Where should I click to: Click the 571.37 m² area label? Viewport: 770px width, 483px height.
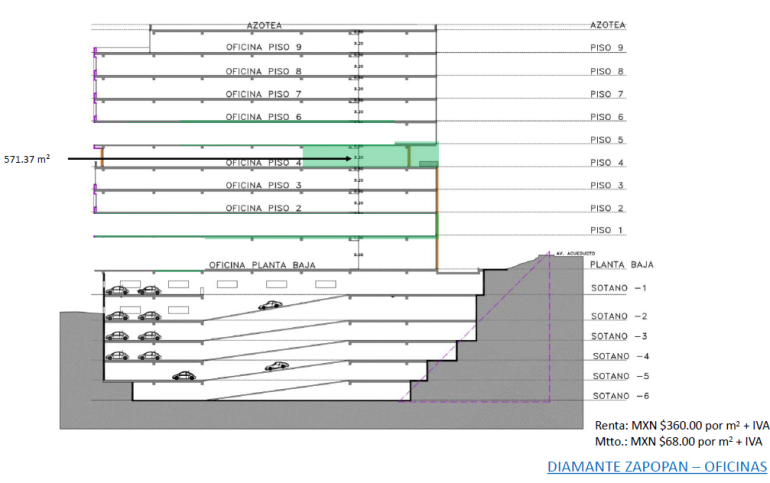(27, 159)
